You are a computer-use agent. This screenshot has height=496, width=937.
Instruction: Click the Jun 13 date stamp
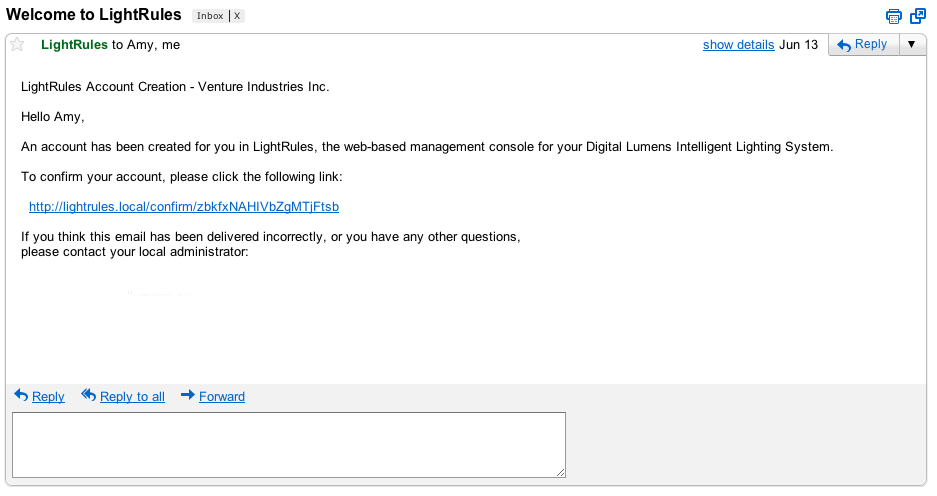(x=798, y=45)
